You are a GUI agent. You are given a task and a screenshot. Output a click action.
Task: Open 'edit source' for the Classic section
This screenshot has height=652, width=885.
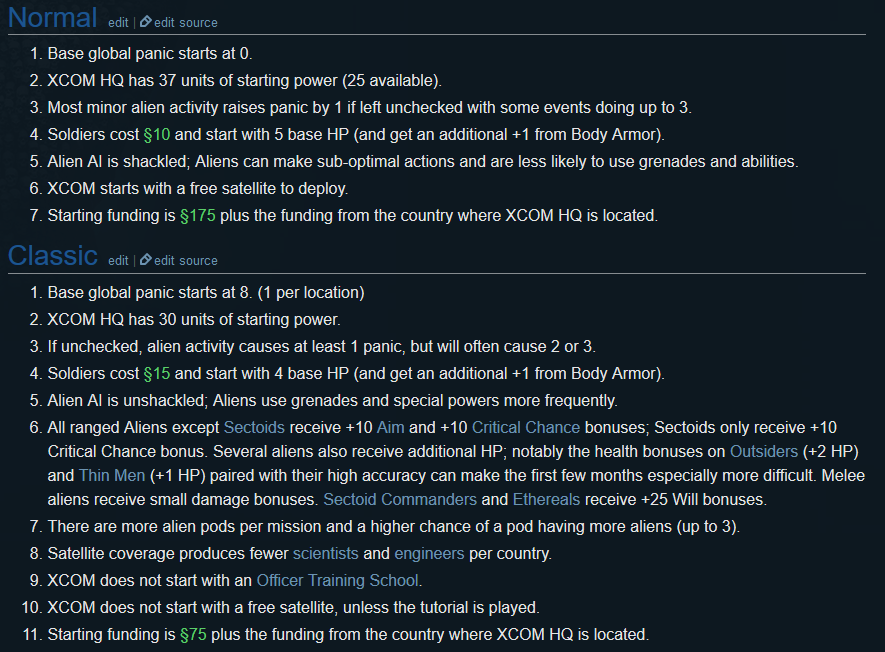[185, 260]
